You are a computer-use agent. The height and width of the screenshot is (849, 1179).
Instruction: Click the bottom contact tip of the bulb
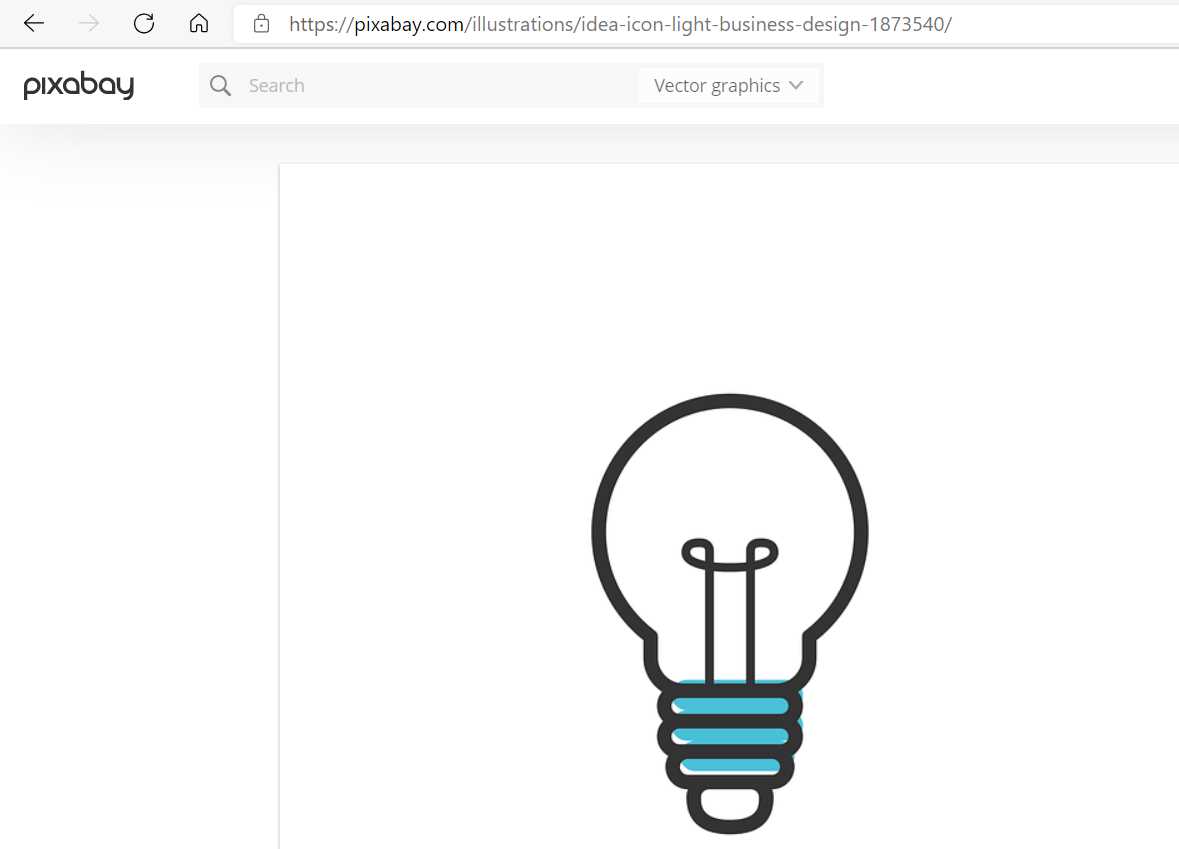point(729,810)
